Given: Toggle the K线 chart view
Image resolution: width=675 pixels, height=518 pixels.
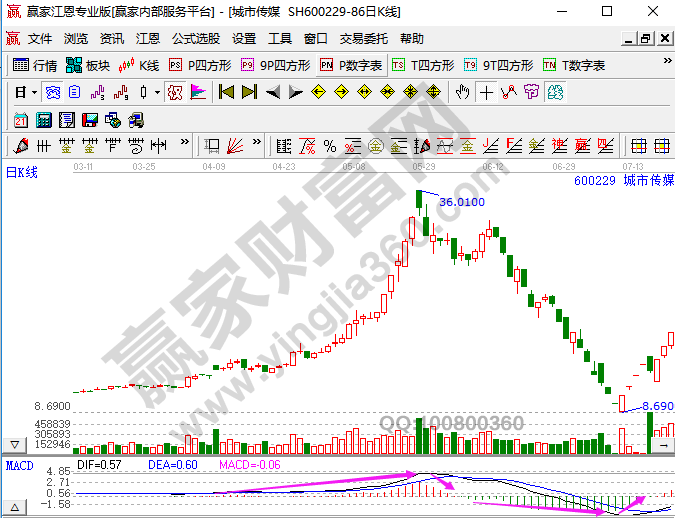Looking at the screenshot, I should point(139,65).
